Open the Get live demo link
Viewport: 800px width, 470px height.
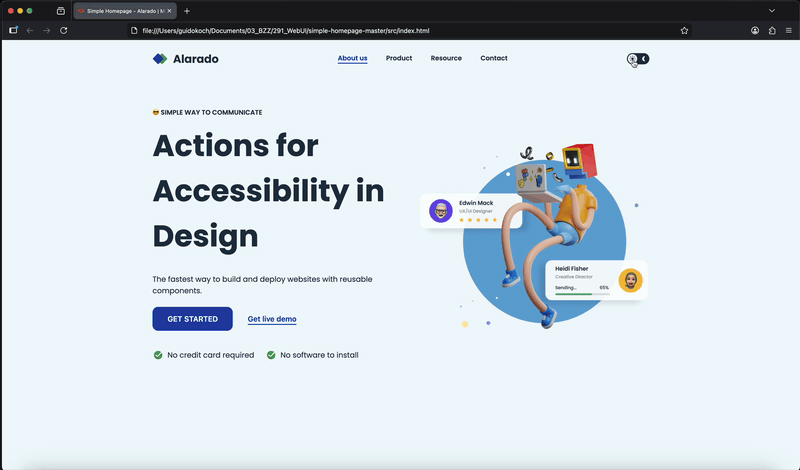[x=272, y=319]
